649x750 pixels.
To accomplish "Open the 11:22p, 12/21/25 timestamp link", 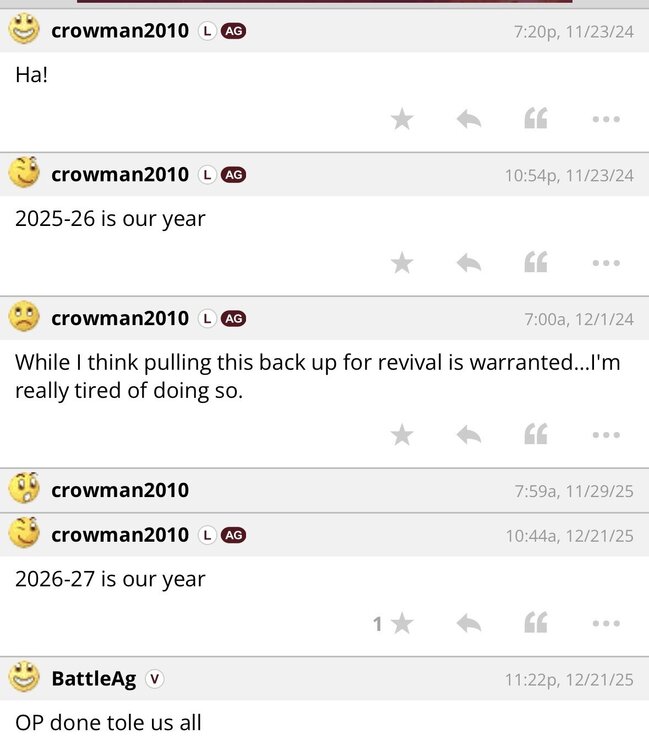I will 569,679.
